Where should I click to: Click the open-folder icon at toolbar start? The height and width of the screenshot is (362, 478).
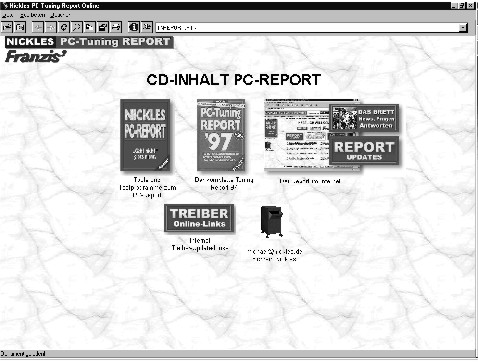point(7,27)
